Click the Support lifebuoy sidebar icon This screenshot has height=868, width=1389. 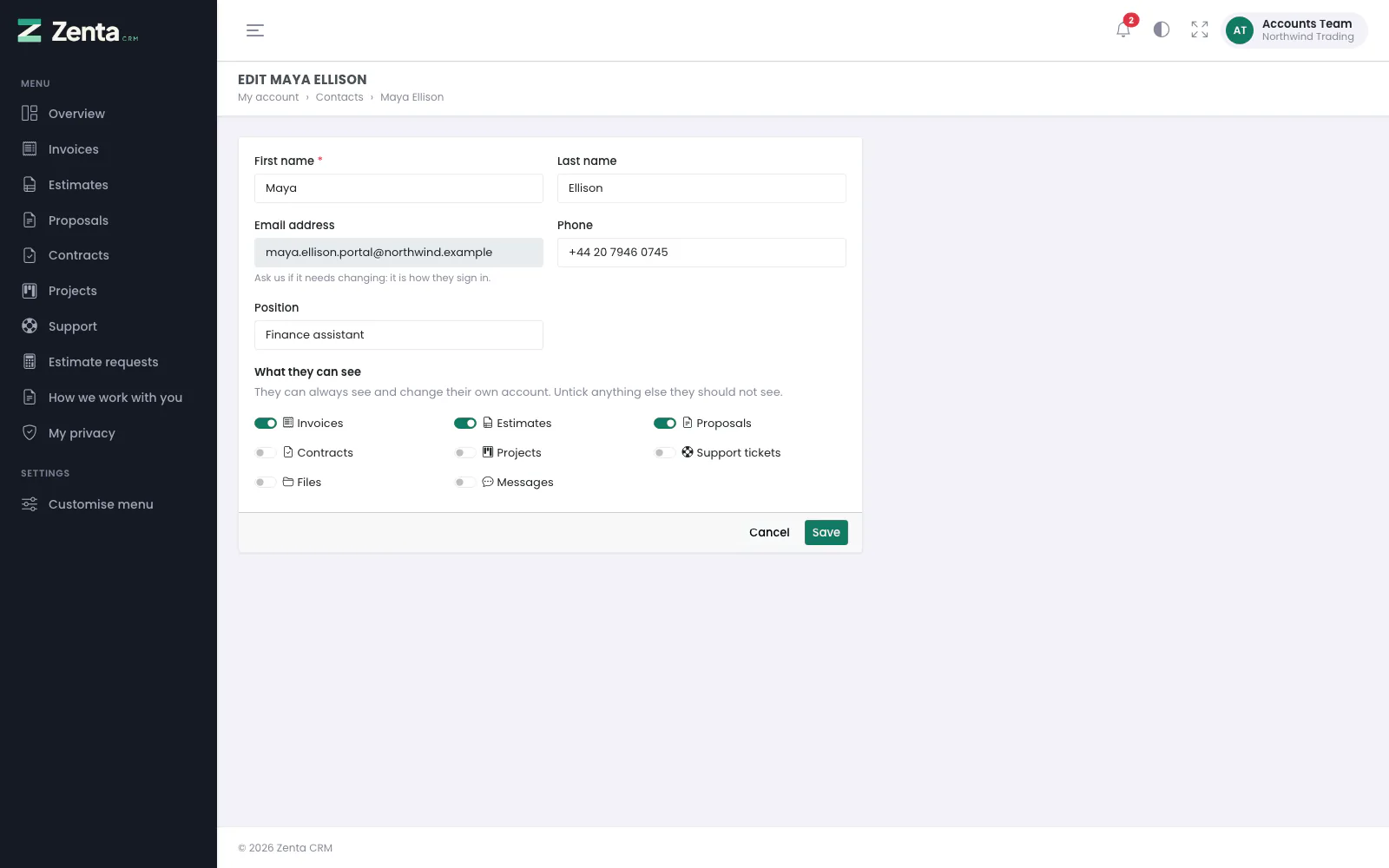[30, 325]
